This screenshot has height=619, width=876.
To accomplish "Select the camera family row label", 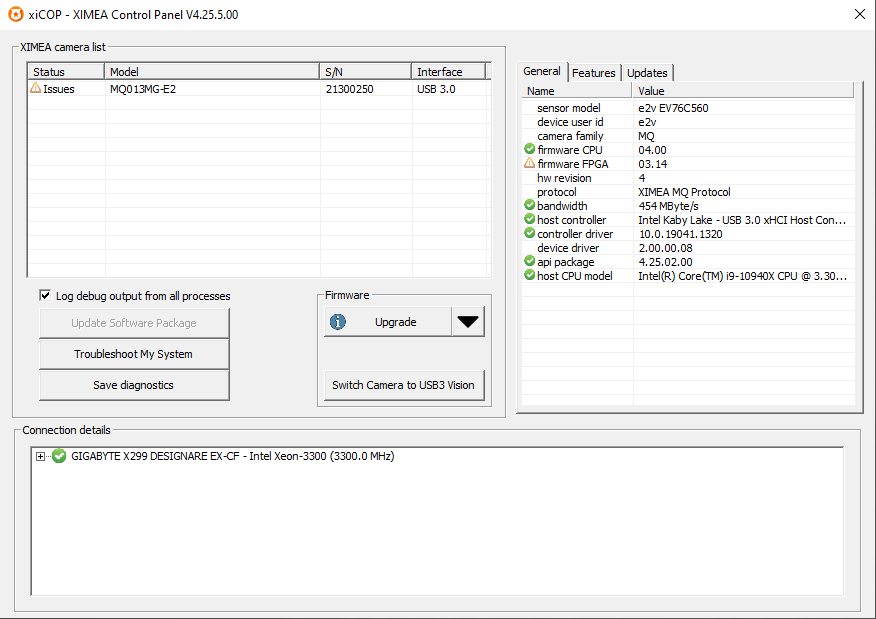I will click(570, 136).
